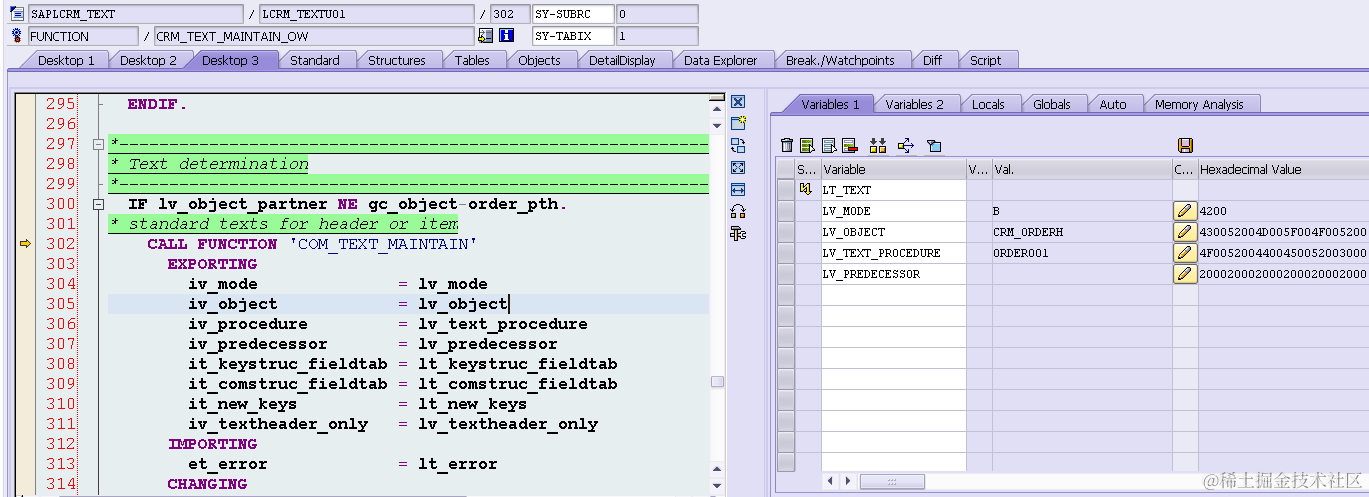Switch to the Desktop 1 tab
This screenshot has height=497, width=1369.
point(66,61)
